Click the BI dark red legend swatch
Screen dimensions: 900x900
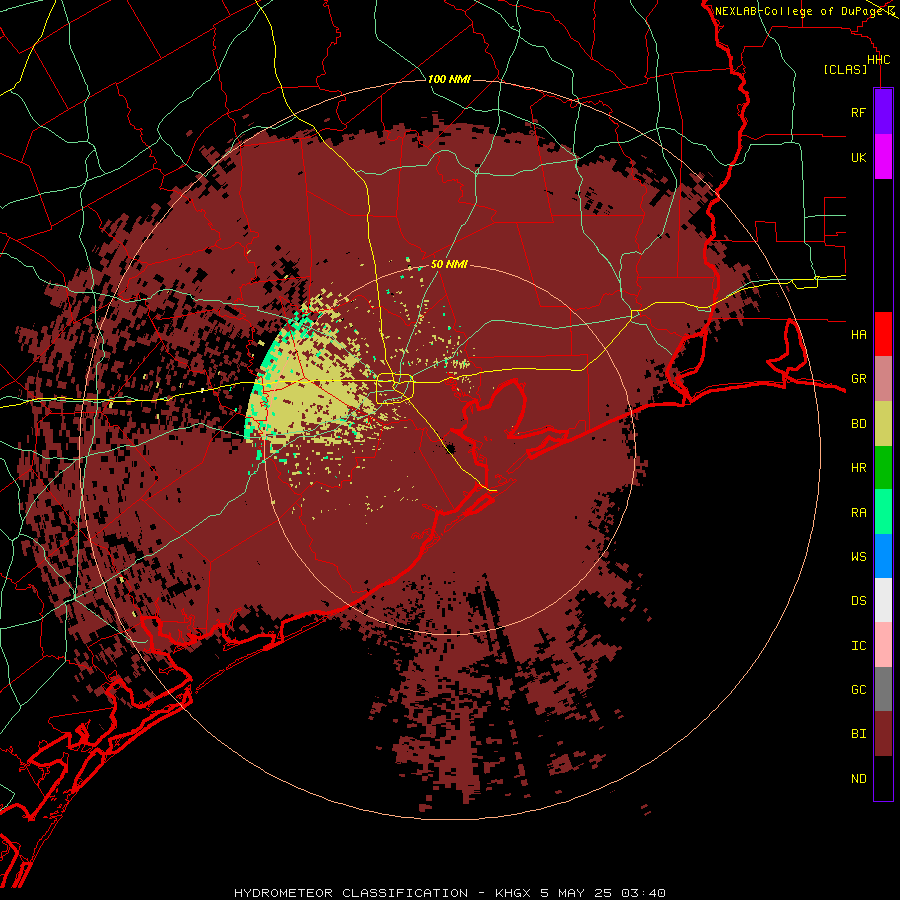[x=883, y=734]
